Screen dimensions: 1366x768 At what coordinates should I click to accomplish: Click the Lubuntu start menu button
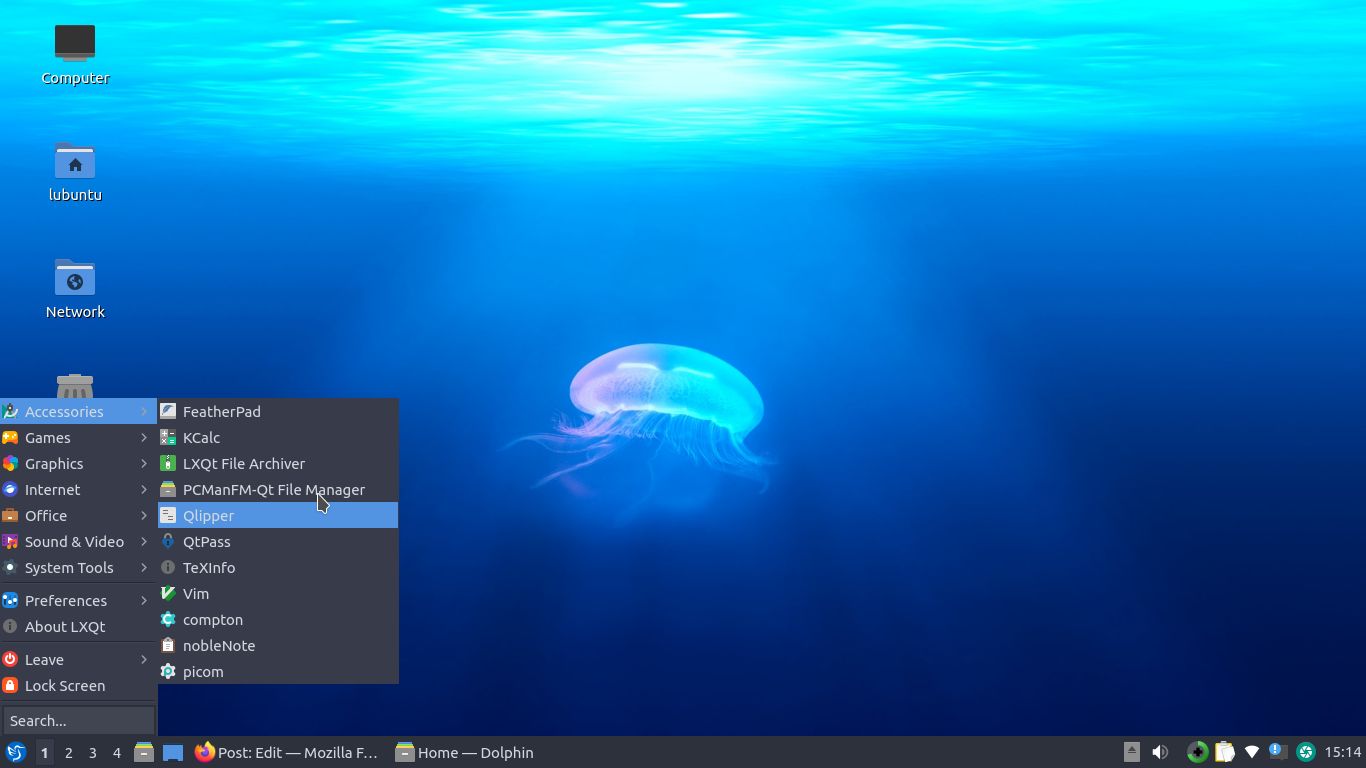click(x=15, y=752)
